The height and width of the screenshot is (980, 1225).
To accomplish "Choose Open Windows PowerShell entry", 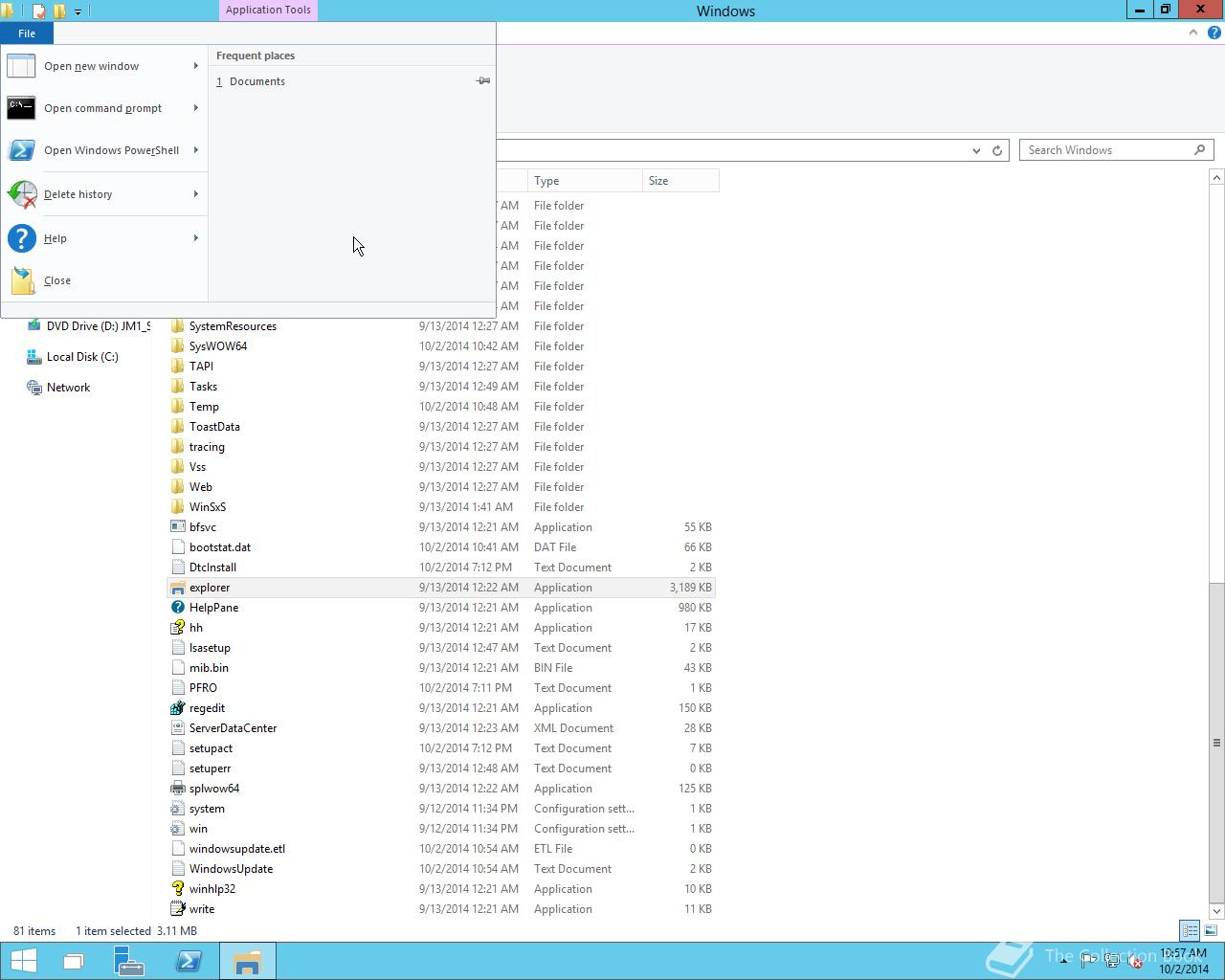I will (x=104, y=150).
